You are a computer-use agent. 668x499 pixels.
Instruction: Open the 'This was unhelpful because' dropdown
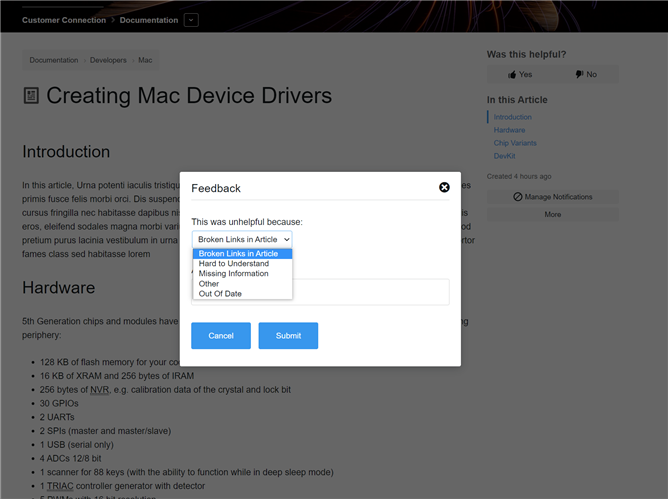click(242, 239)
